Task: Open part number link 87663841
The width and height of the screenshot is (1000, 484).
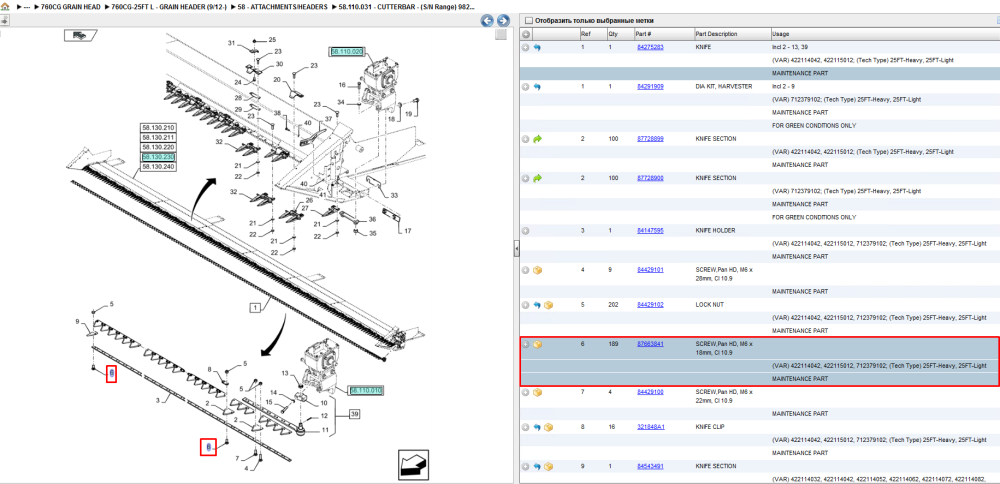Action: pyautogui.click(x=651, y=344)
